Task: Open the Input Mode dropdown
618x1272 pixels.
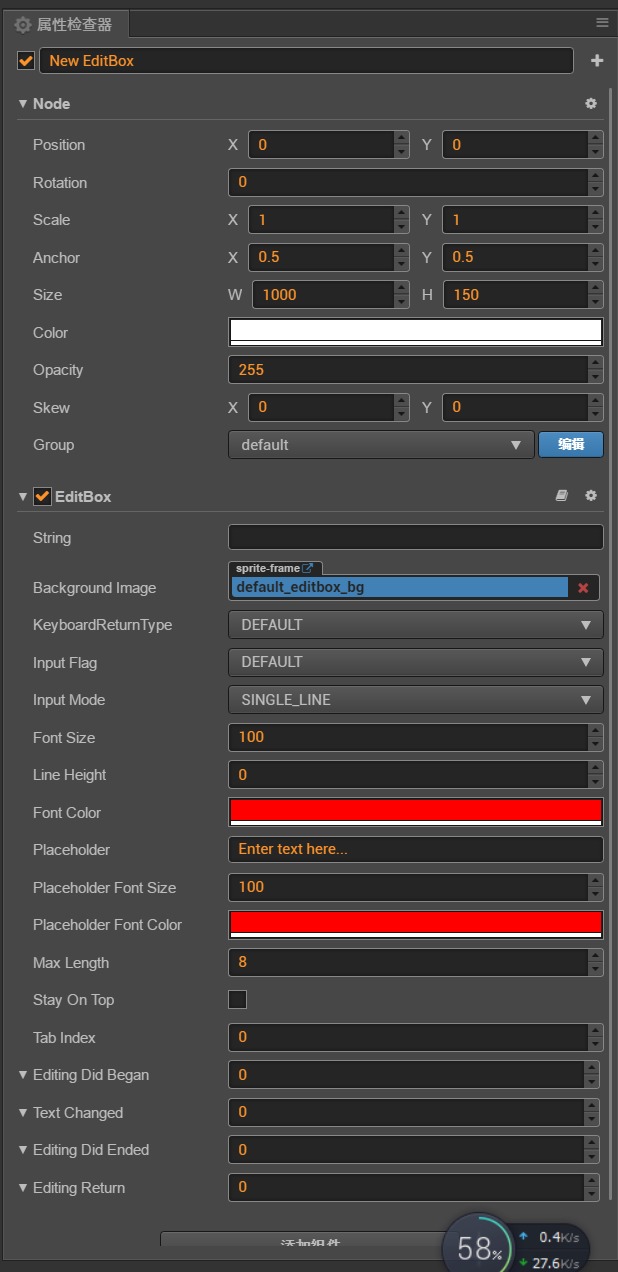Action: (x=415, y=700)
